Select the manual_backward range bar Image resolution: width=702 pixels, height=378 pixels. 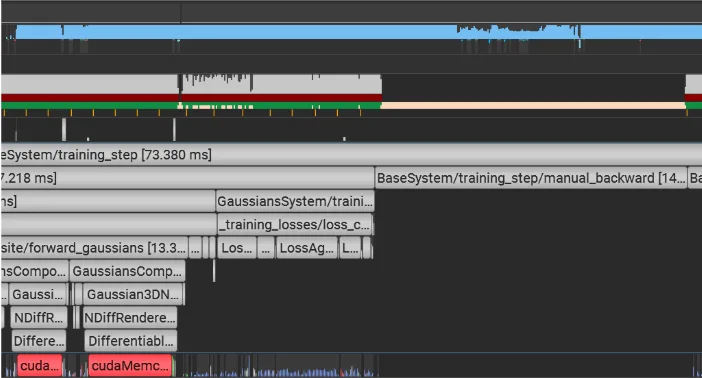pyautogui.click(x=531, y=178)
